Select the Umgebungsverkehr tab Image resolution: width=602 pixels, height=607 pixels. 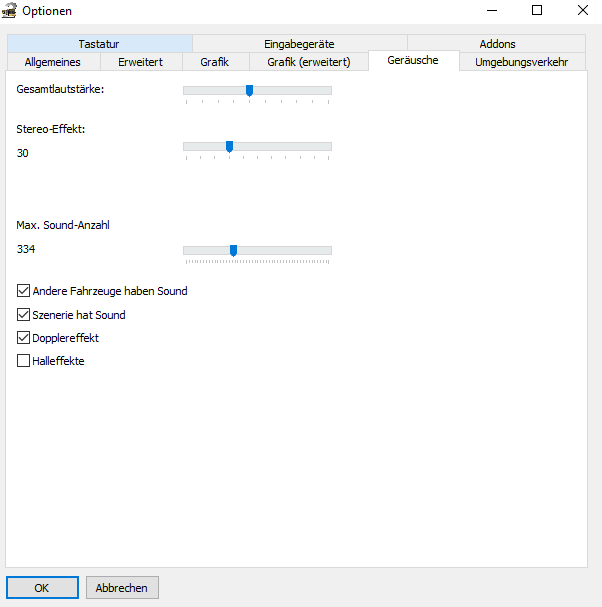(x=521, y=62)
